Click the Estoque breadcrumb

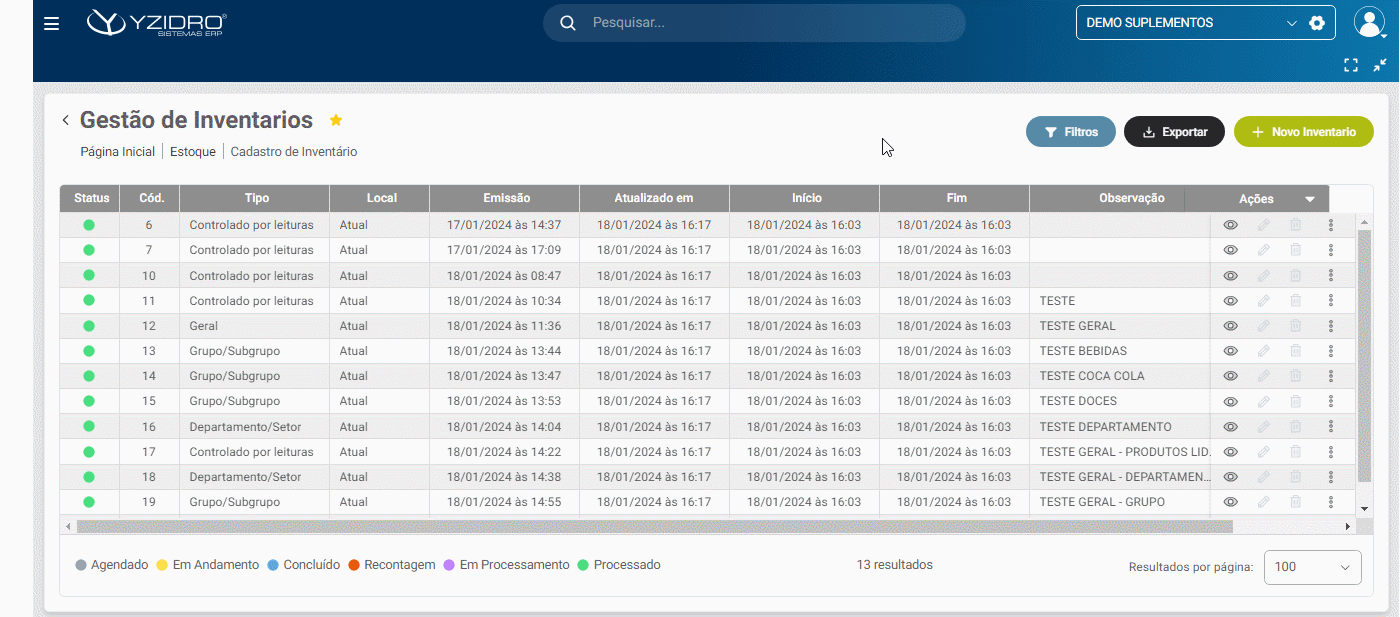192,152
